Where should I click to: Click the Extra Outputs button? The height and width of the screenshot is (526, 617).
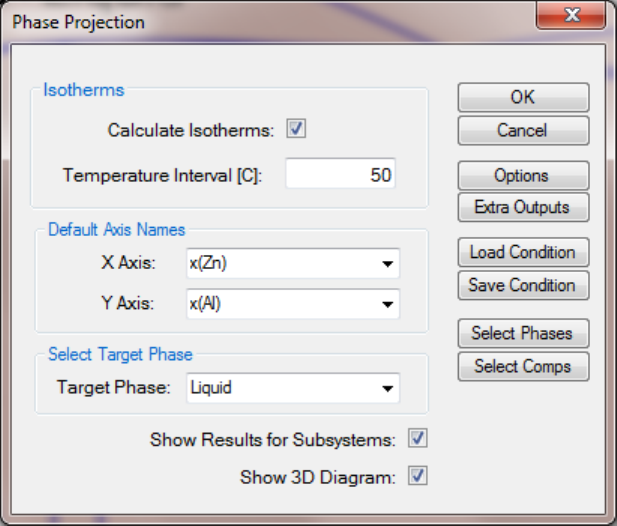(x=523, y=207)
